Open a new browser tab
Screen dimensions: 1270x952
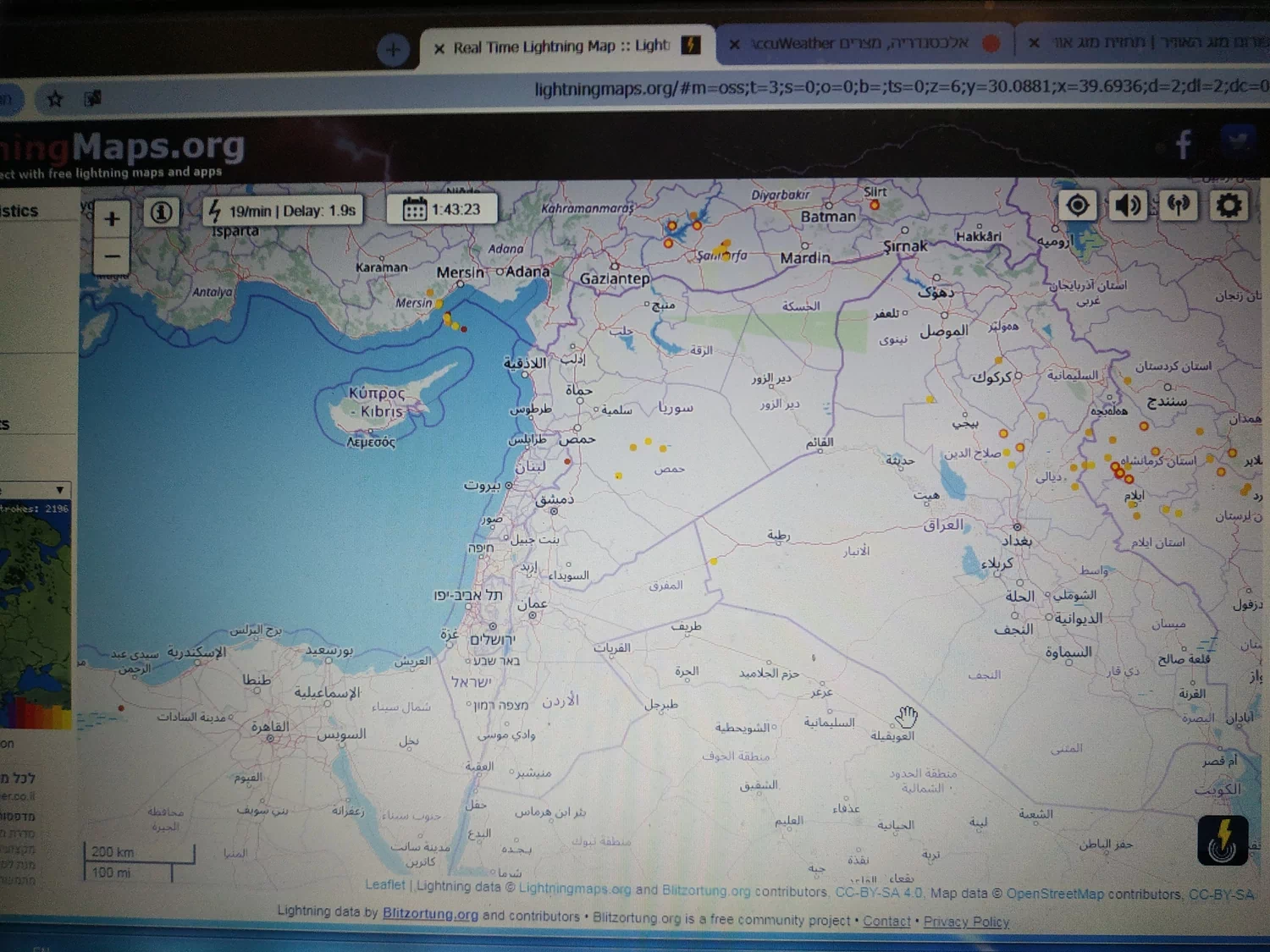[x=393, y=49]
